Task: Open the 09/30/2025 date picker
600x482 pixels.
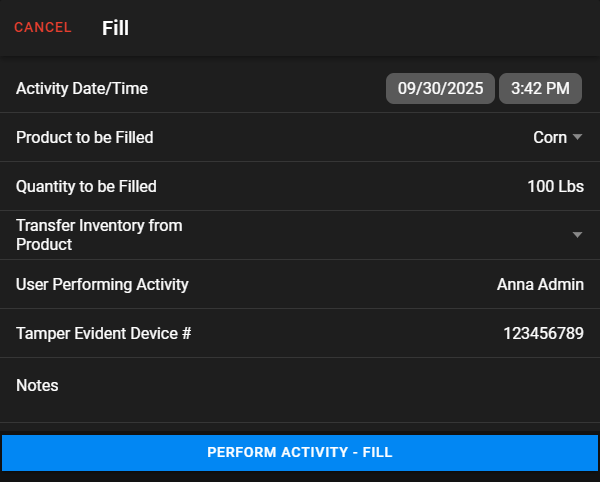Action: pos(440,88)
